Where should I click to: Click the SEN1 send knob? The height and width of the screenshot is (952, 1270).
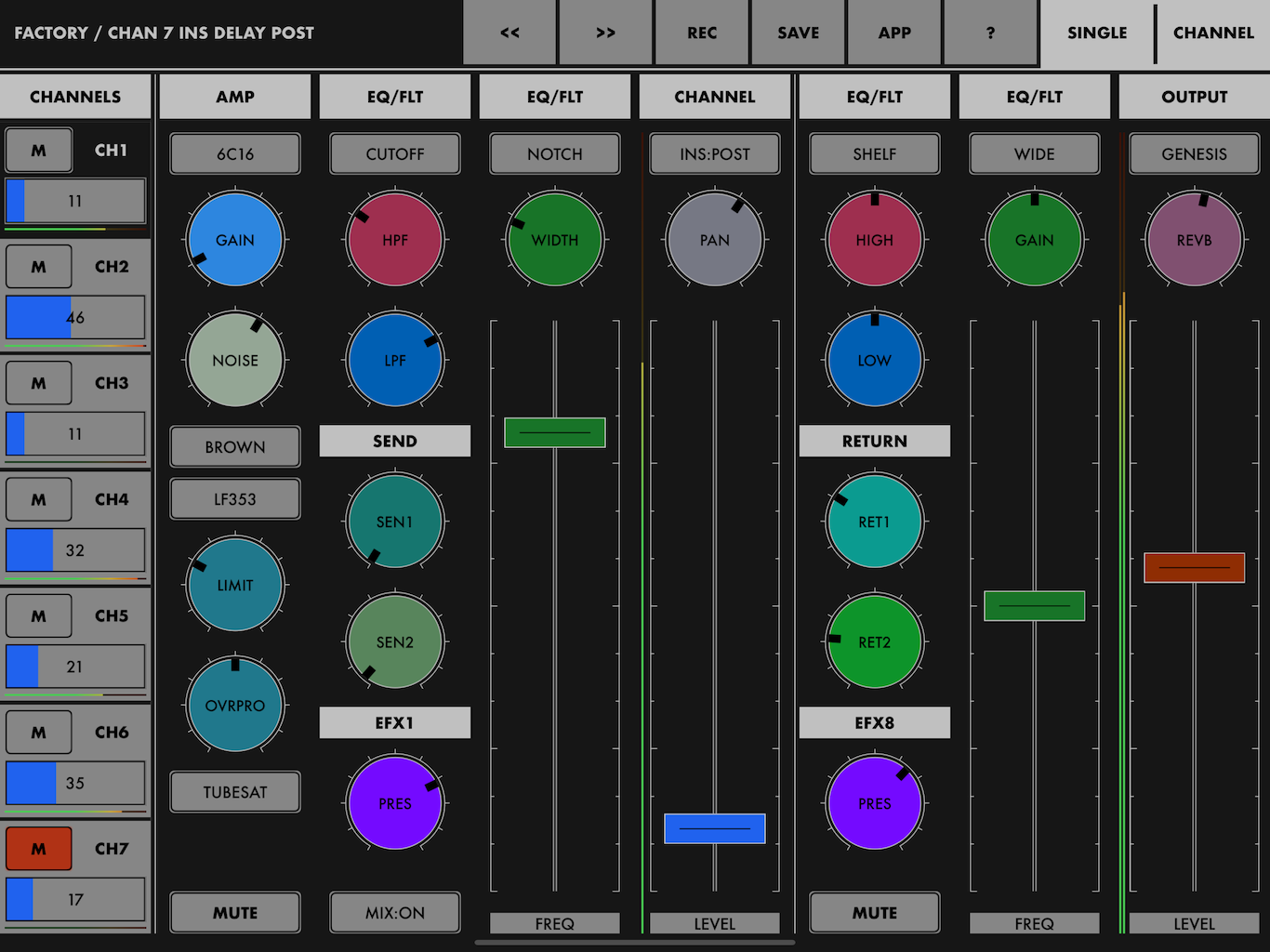pos(395,522)
